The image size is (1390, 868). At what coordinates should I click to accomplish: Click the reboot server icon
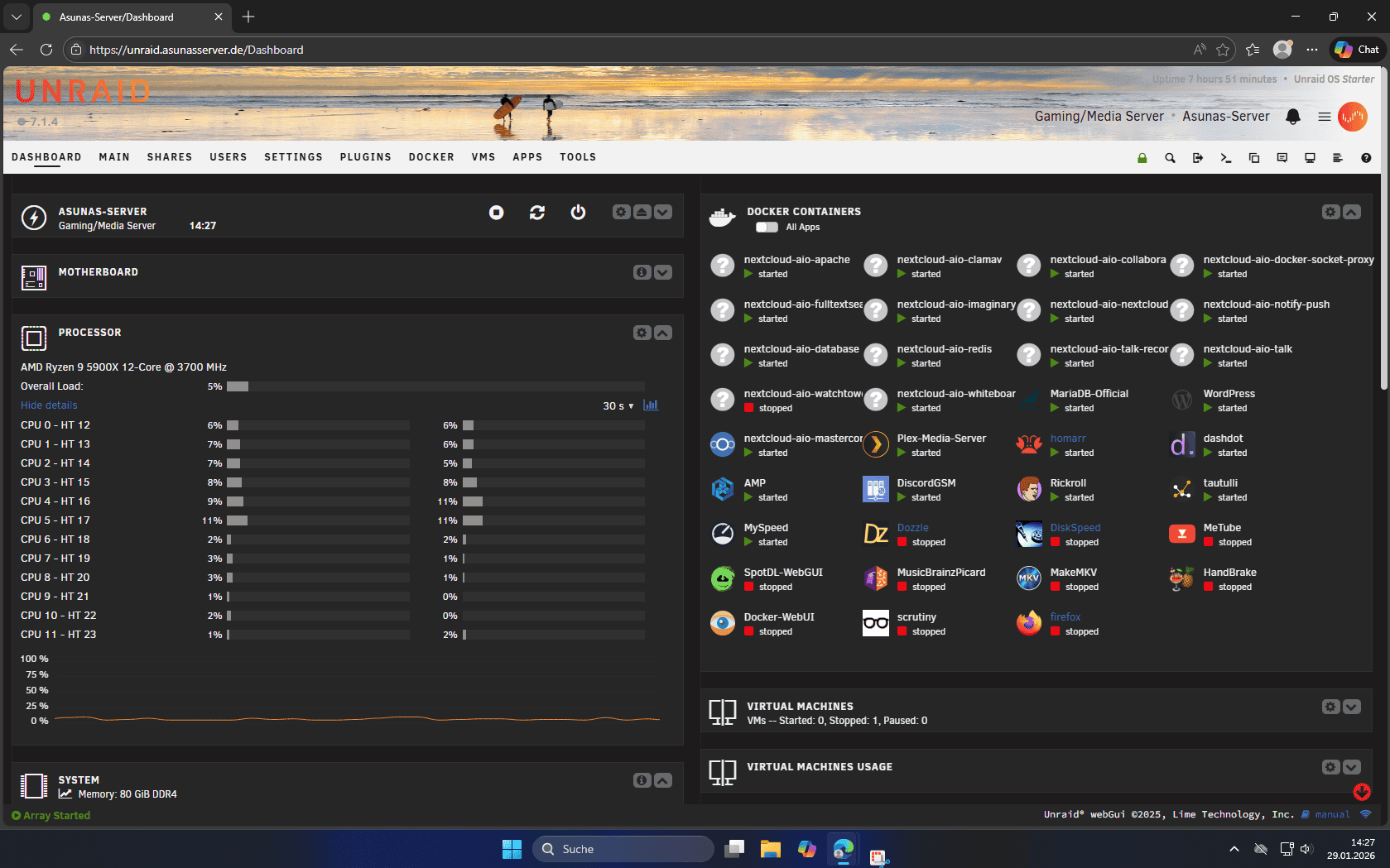(x=537, y=213)
